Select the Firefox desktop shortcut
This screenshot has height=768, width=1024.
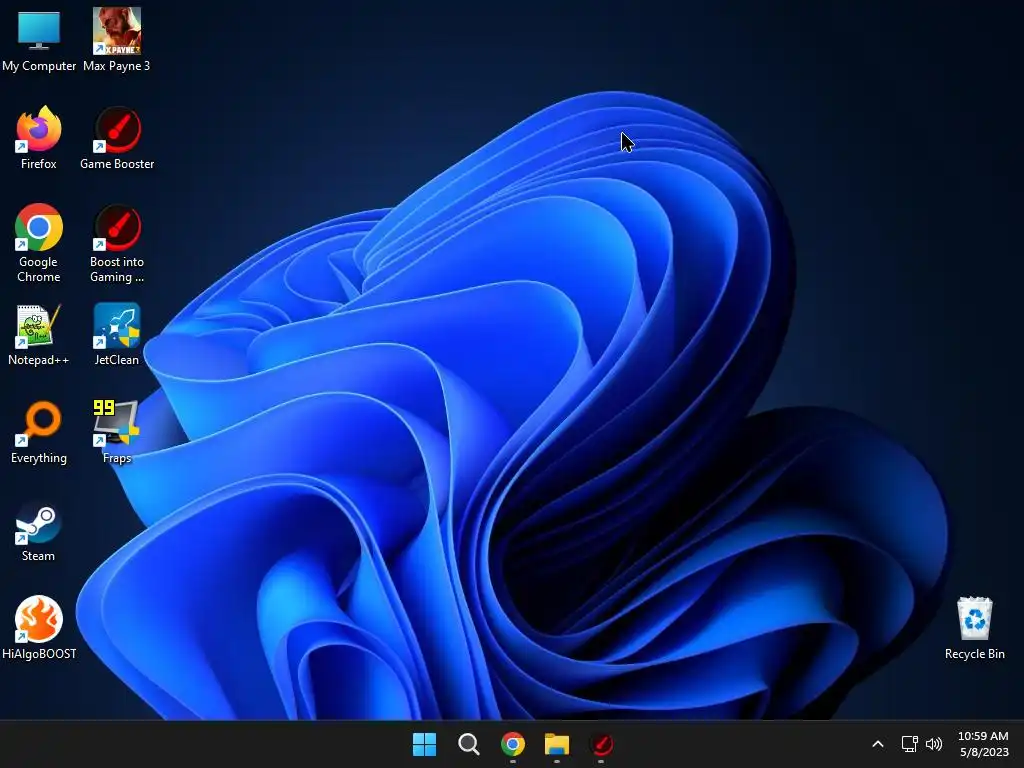click(x=39, y=138)
